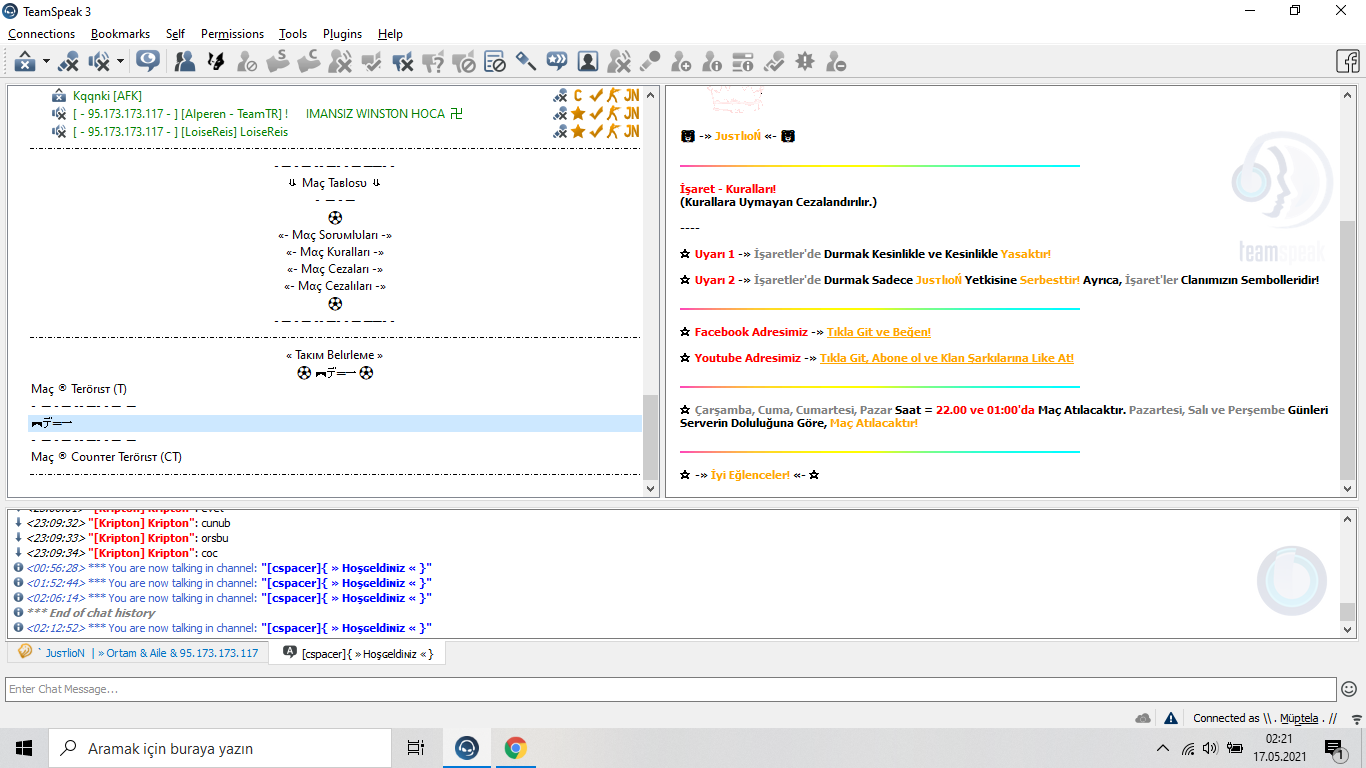Click the hand icon marked with S
The image size is (1366, 768).
[278, 62]
